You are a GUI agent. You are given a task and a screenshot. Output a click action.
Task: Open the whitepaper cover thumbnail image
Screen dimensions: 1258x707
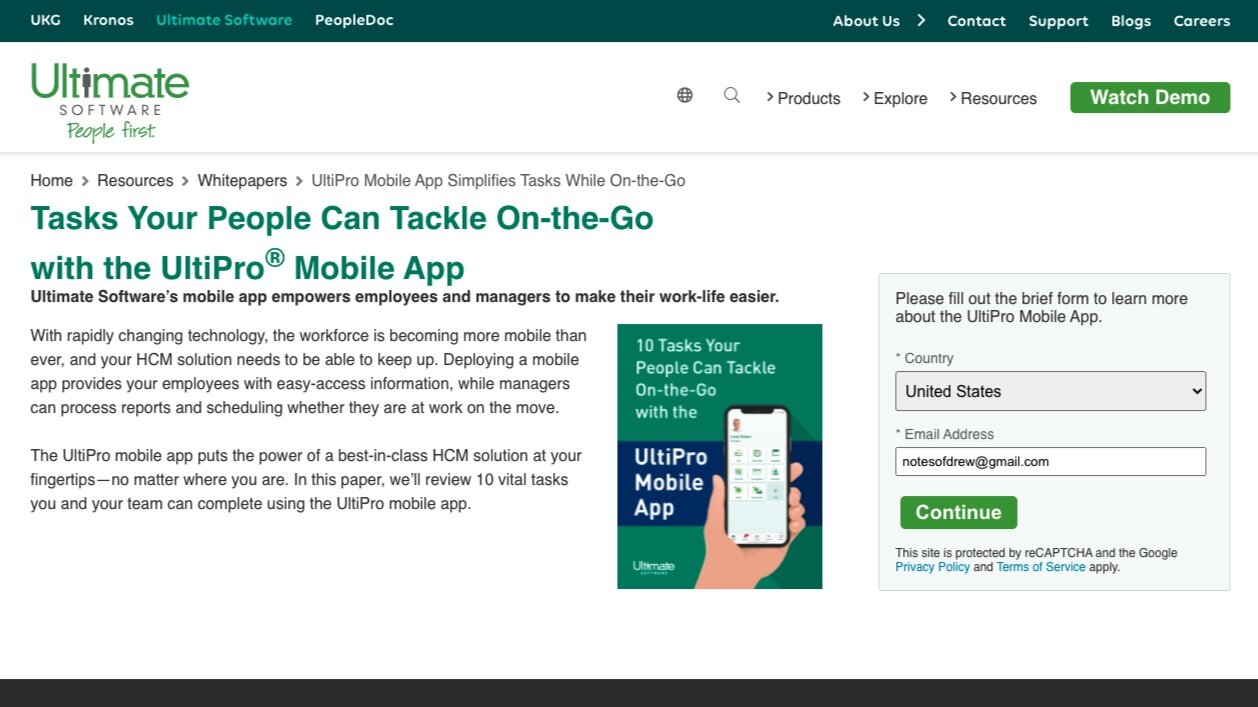(719, 455)
